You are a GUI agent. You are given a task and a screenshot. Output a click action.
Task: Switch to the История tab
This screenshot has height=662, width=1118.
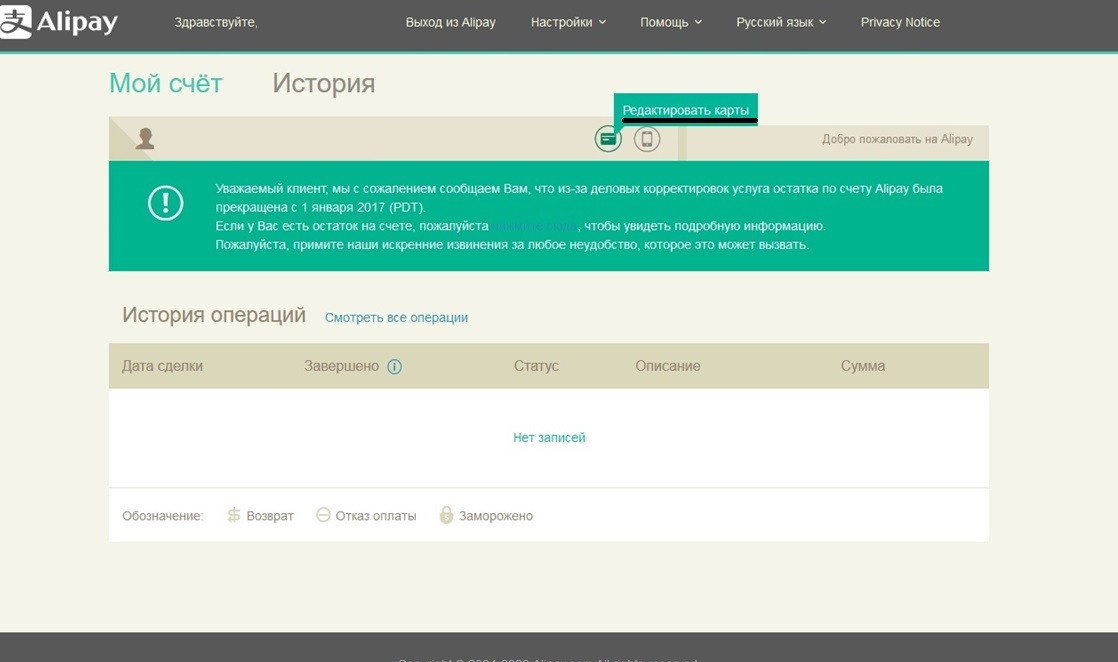(324, 83)
